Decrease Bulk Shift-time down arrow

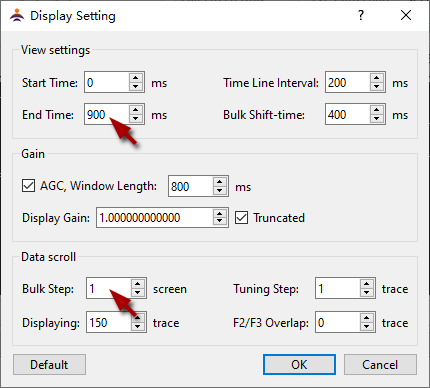[376, 118]
